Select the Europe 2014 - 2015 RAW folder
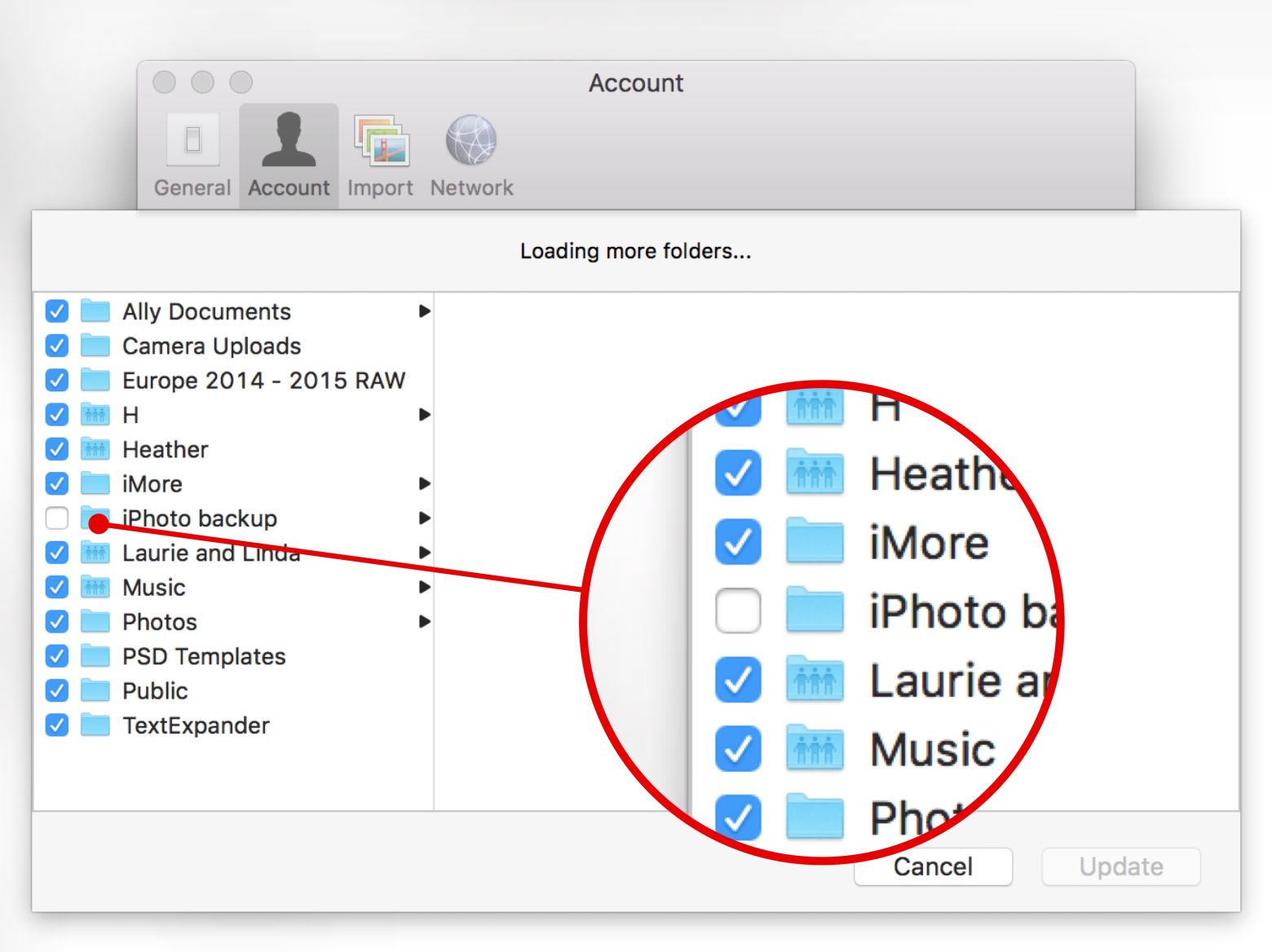This screenshot has height=952, width=1272. (263, 380)
